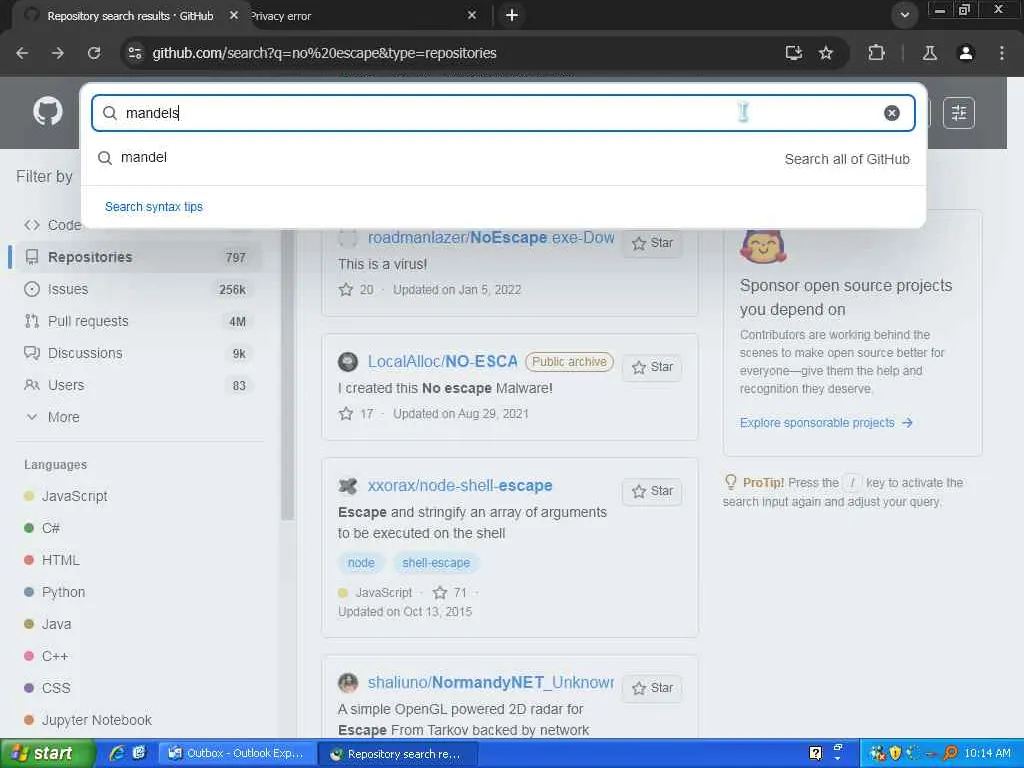Screen dimensions: 1024x768
Task: Open shaliuno/NormandyNET repository link
Action: coord(490,683)
